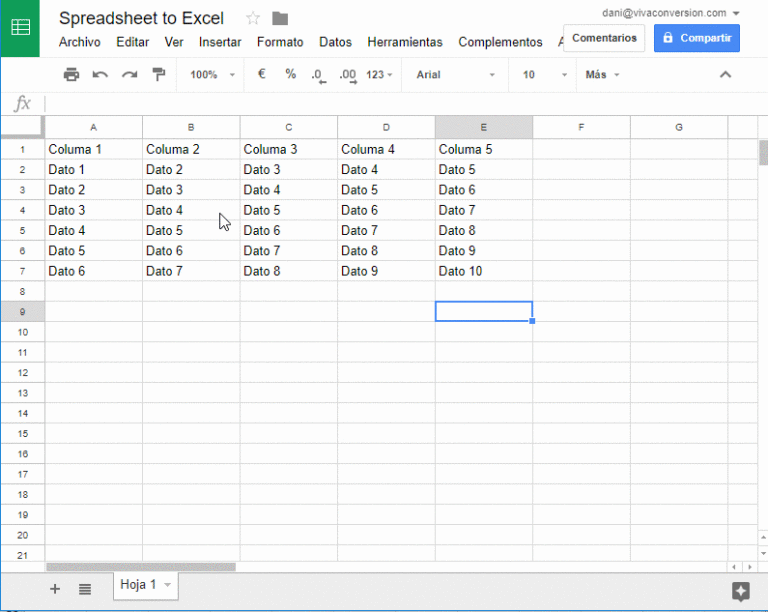This screenshot has width=768, height=612.
Task: Open the 100% zoom dropdown
Action: click(212, 75)
